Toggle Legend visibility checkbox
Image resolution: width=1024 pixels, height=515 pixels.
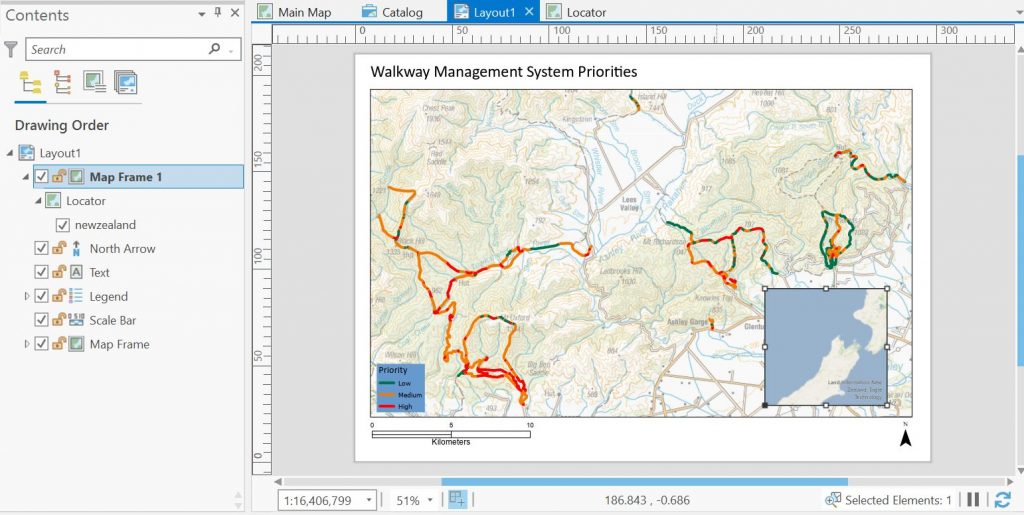point(41,296)
